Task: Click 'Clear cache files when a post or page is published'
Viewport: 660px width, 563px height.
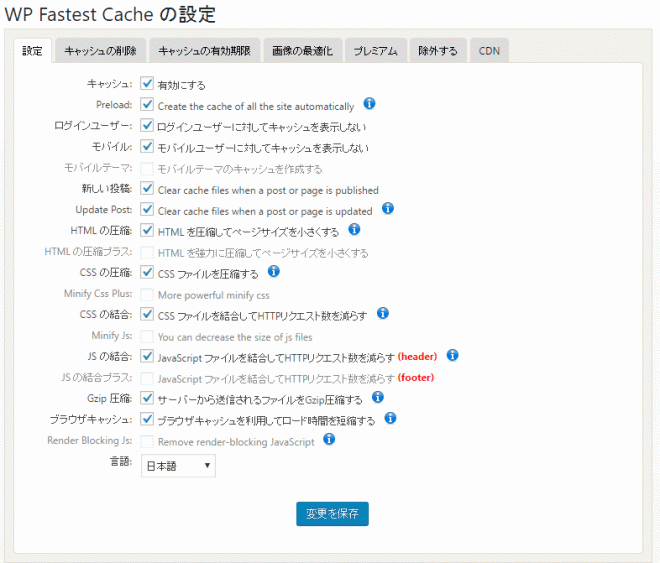Action: [x=268, y=191]
